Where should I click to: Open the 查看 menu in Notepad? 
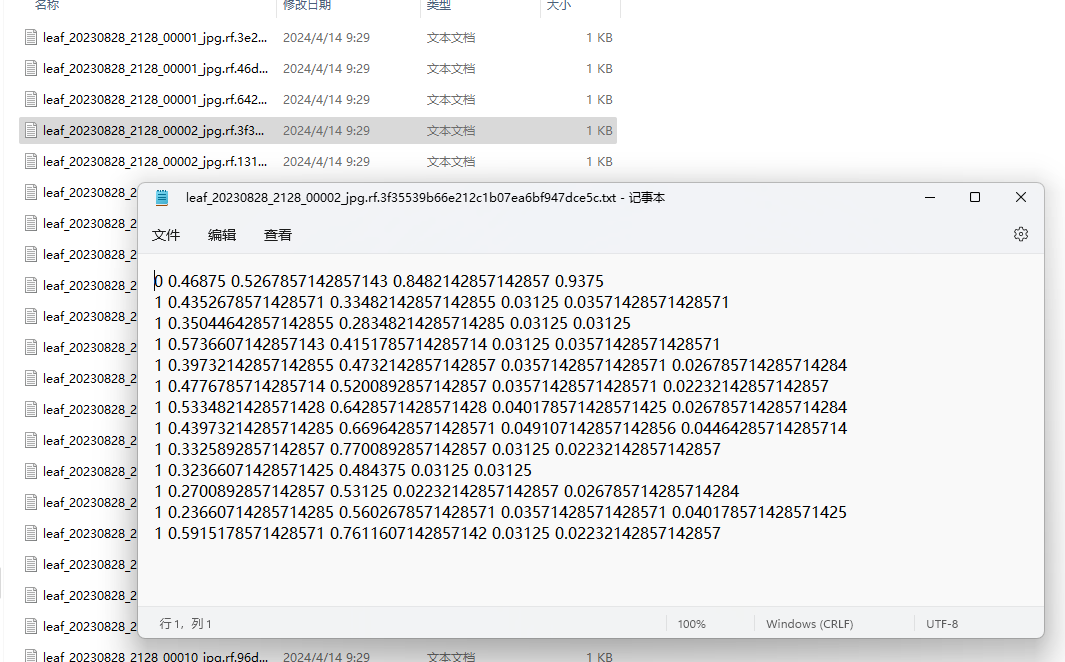coord(278,235)
